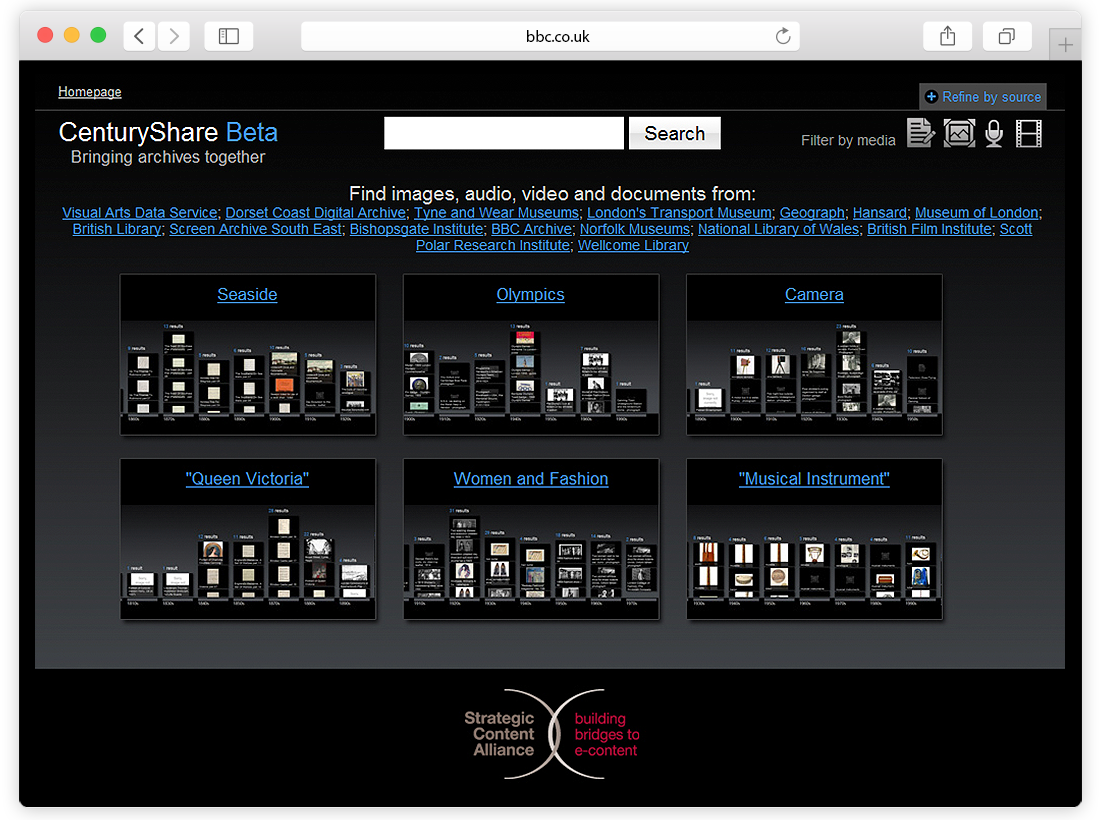This screenshot has height=820, width=1100.
Task: Open the Hansard source link
Action: pyautogui.click(x=880, y=213)
